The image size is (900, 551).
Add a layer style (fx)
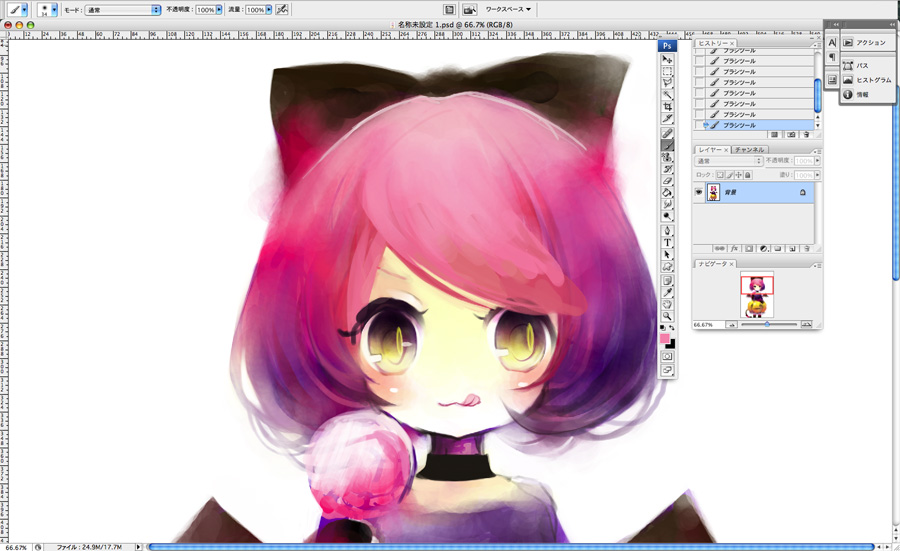tap(734, 249)
